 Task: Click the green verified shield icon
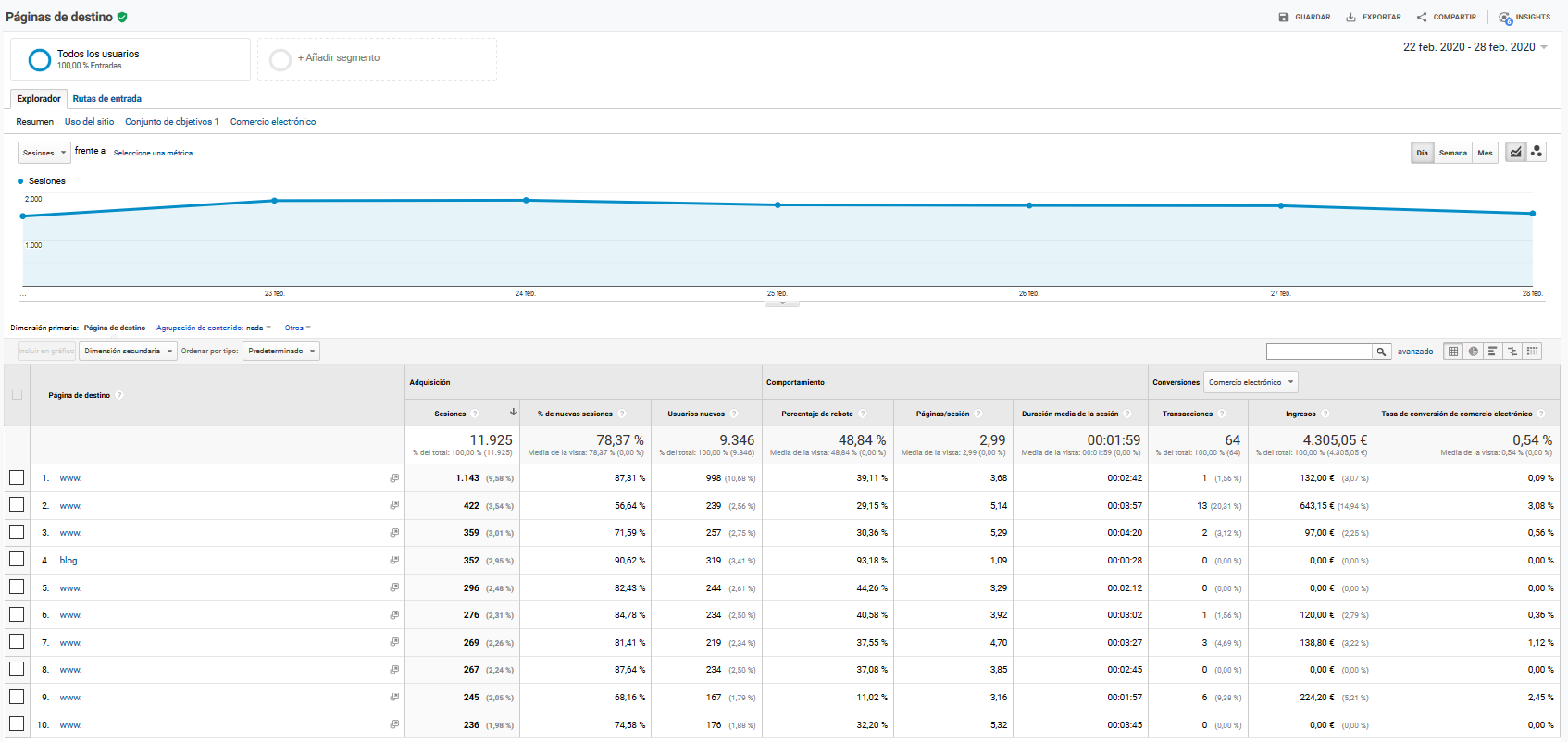122,17
